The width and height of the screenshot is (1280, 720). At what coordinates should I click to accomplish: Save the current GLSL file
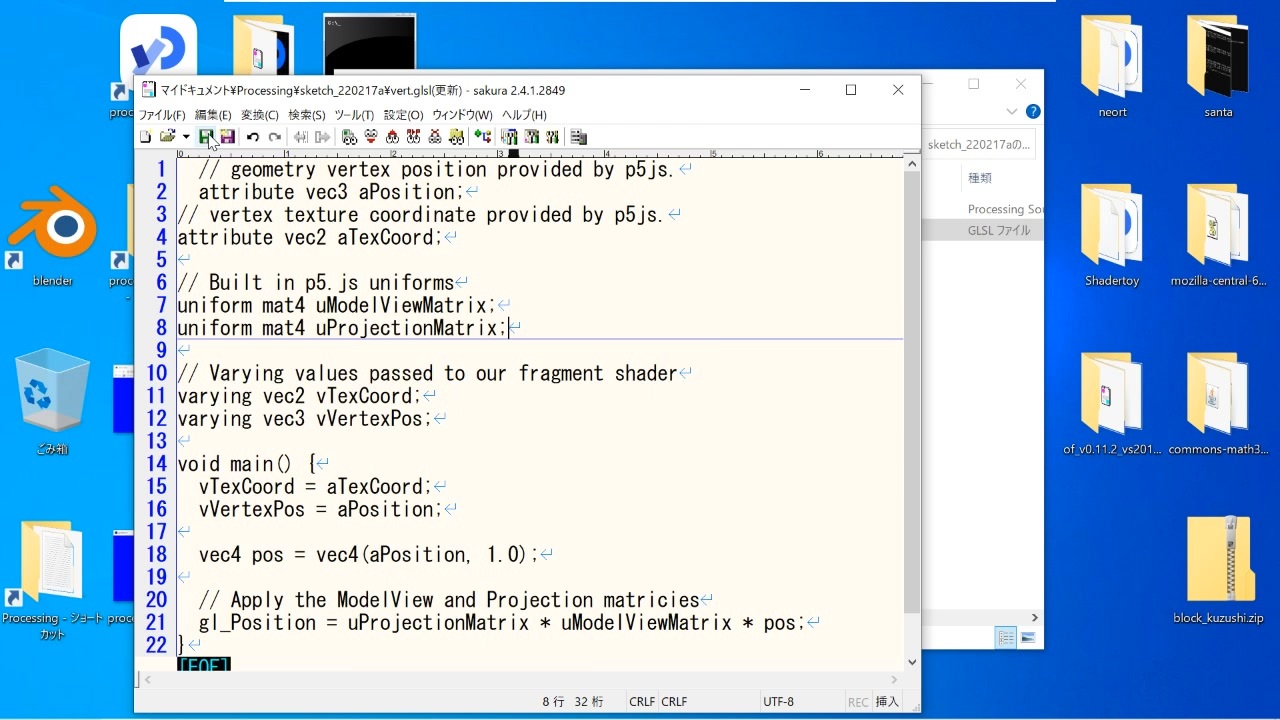(206, 136)
